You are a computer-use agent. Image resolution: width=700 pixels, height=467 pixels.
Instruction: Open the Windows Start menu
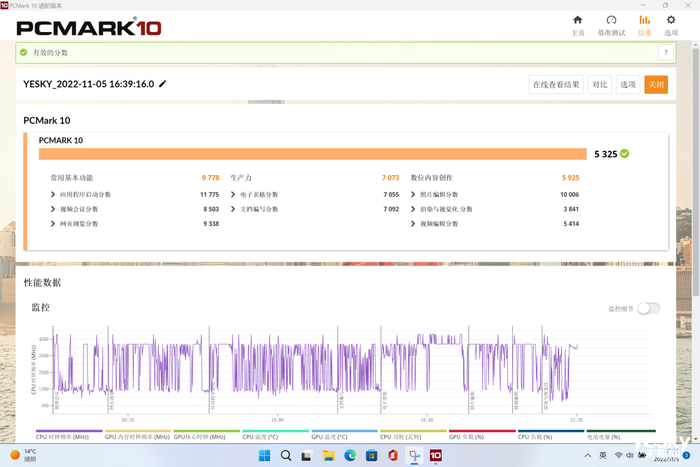pos(264,455)
